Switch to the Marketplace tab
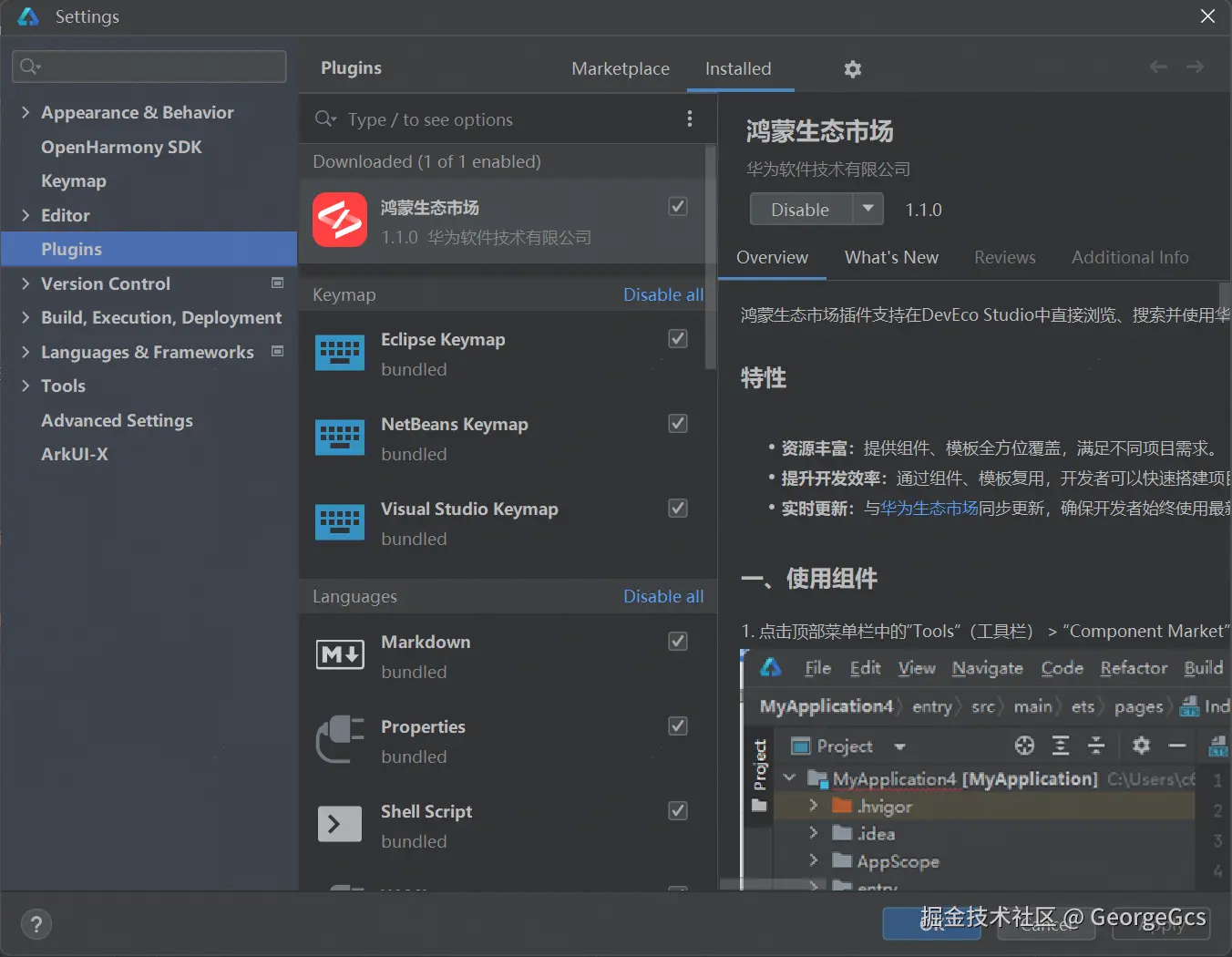The width and height of the screenshot is (1232, 957). pos(621,68)
